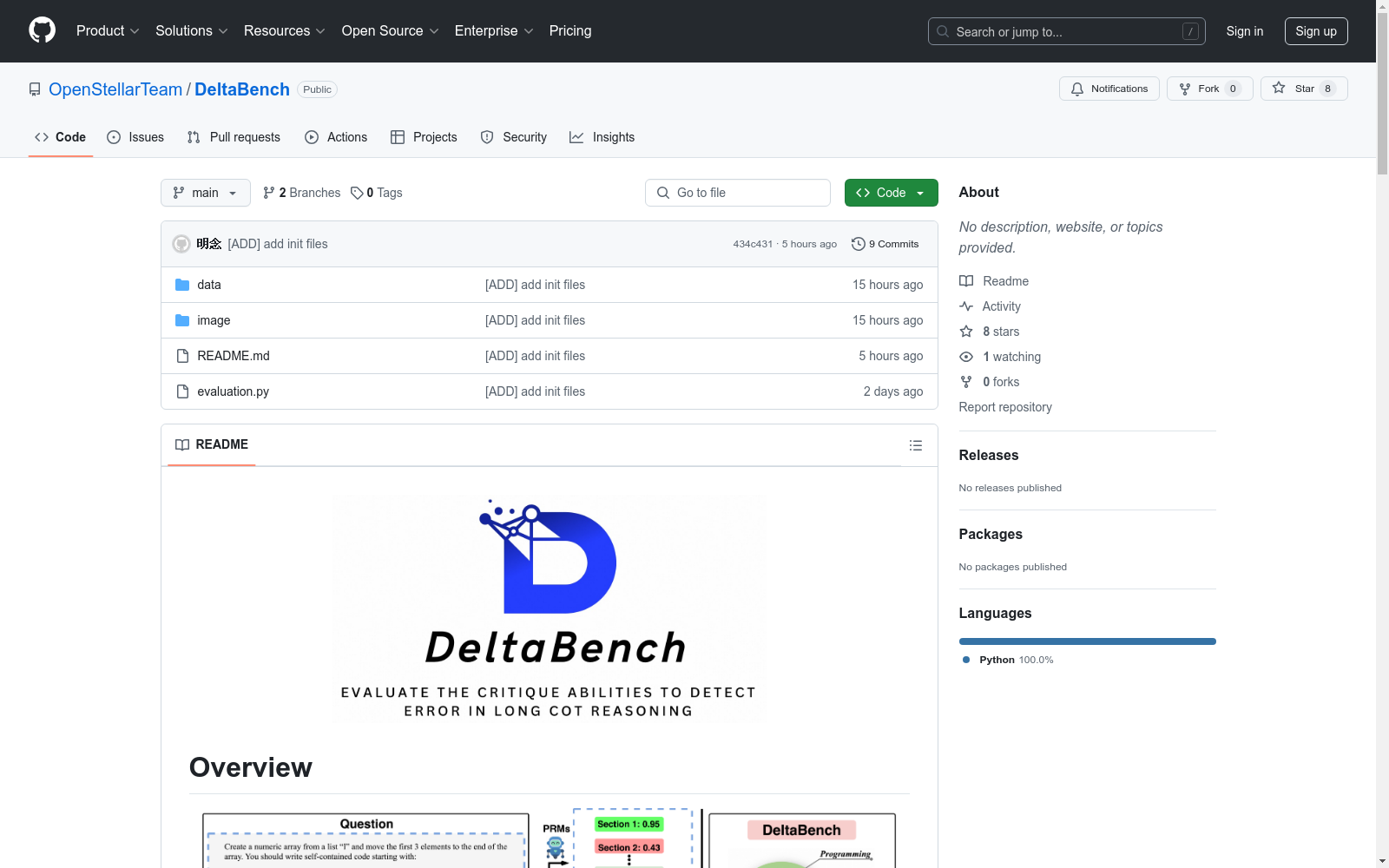Click the '2 days ago' timestamp
This screenshot has height=868, width=1389.
[x=893, y=391]
